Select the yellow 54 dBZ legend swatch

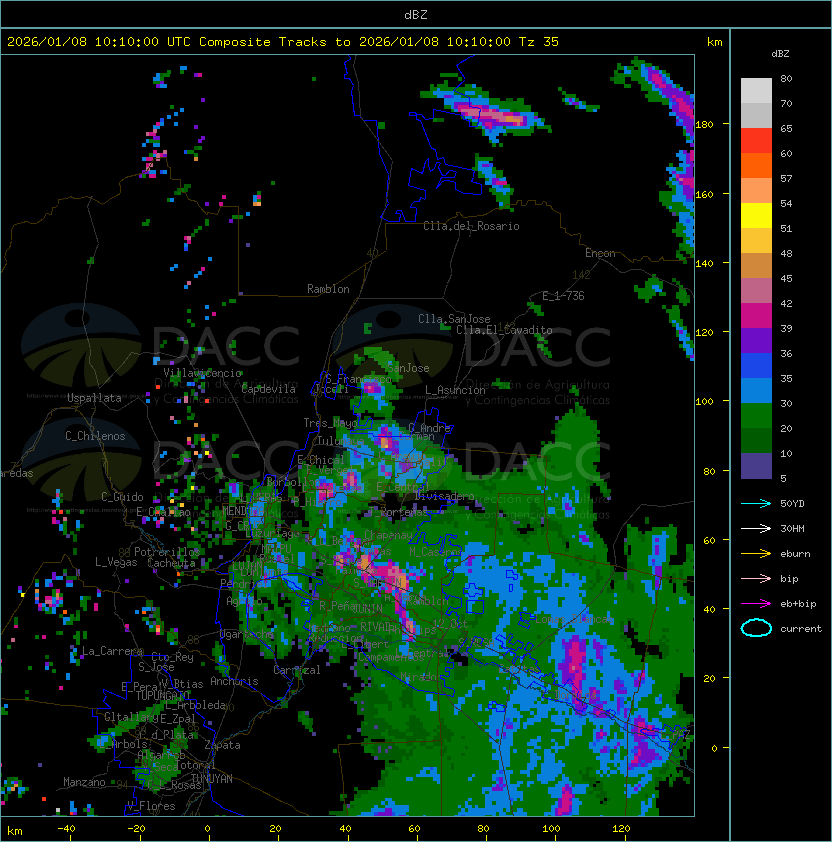(756, 215)
